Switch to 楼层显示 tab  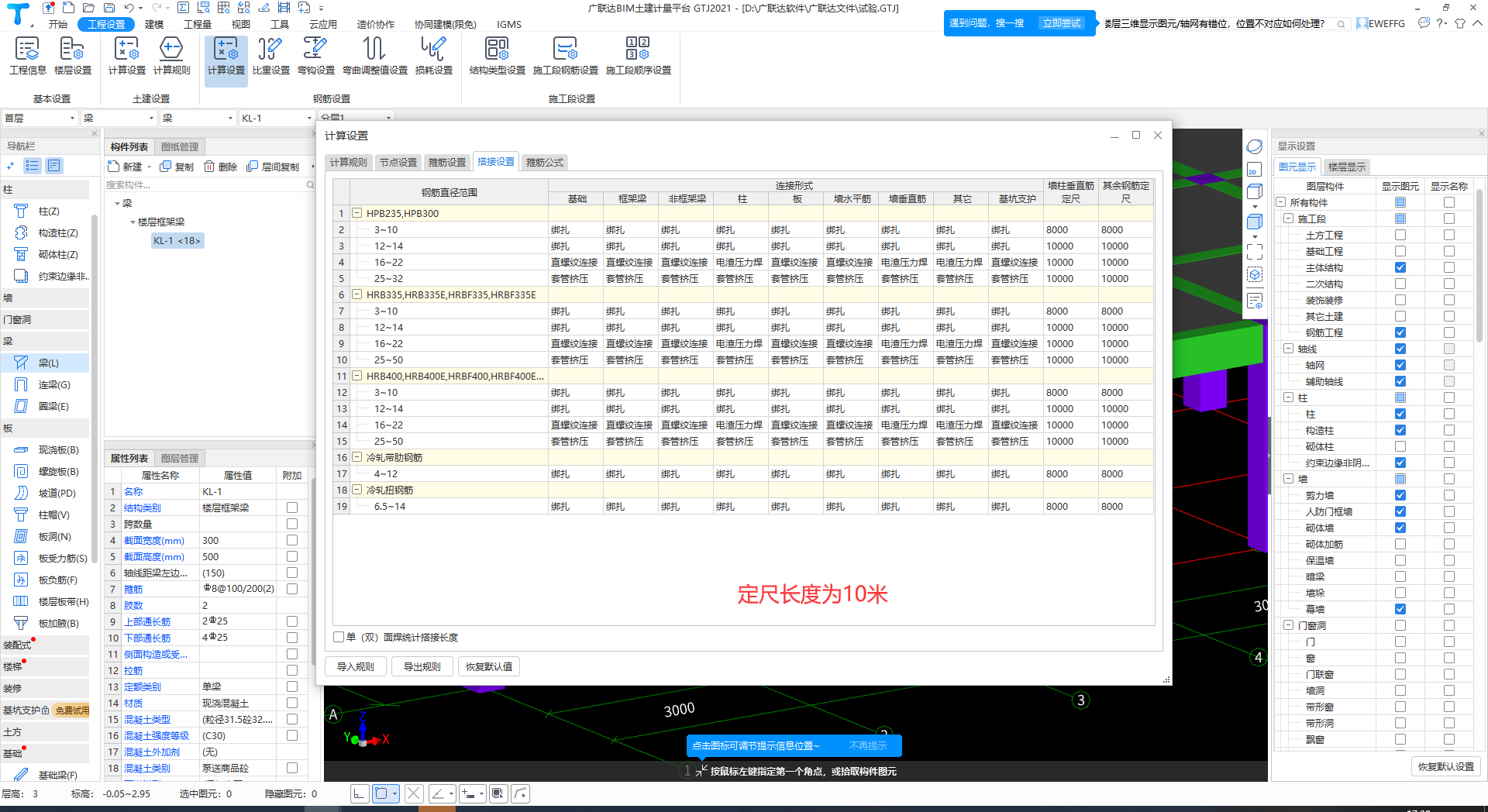[1347, 167]
